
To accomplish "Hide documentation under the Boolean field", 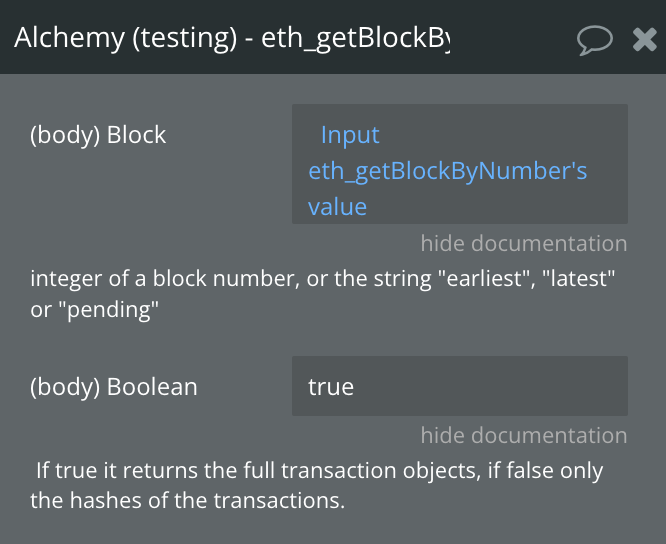I will click(524, 435).
